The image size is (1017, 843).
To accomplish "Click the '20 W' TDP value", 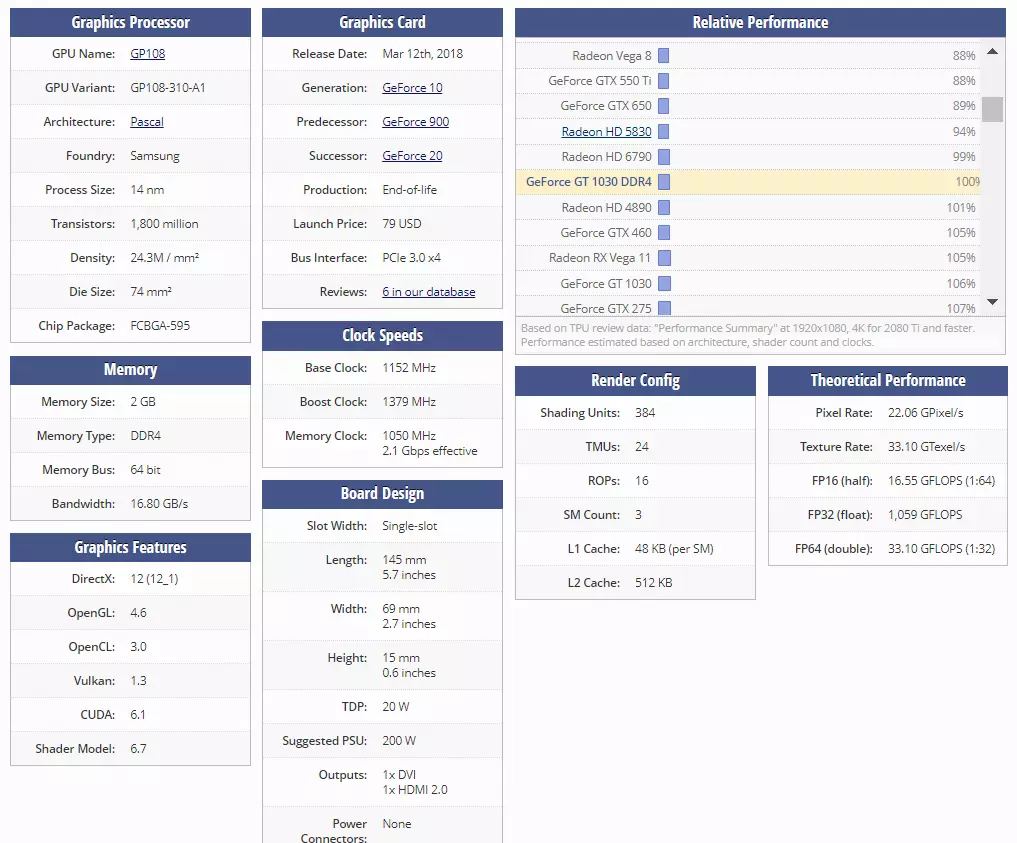I will (396, 707).
